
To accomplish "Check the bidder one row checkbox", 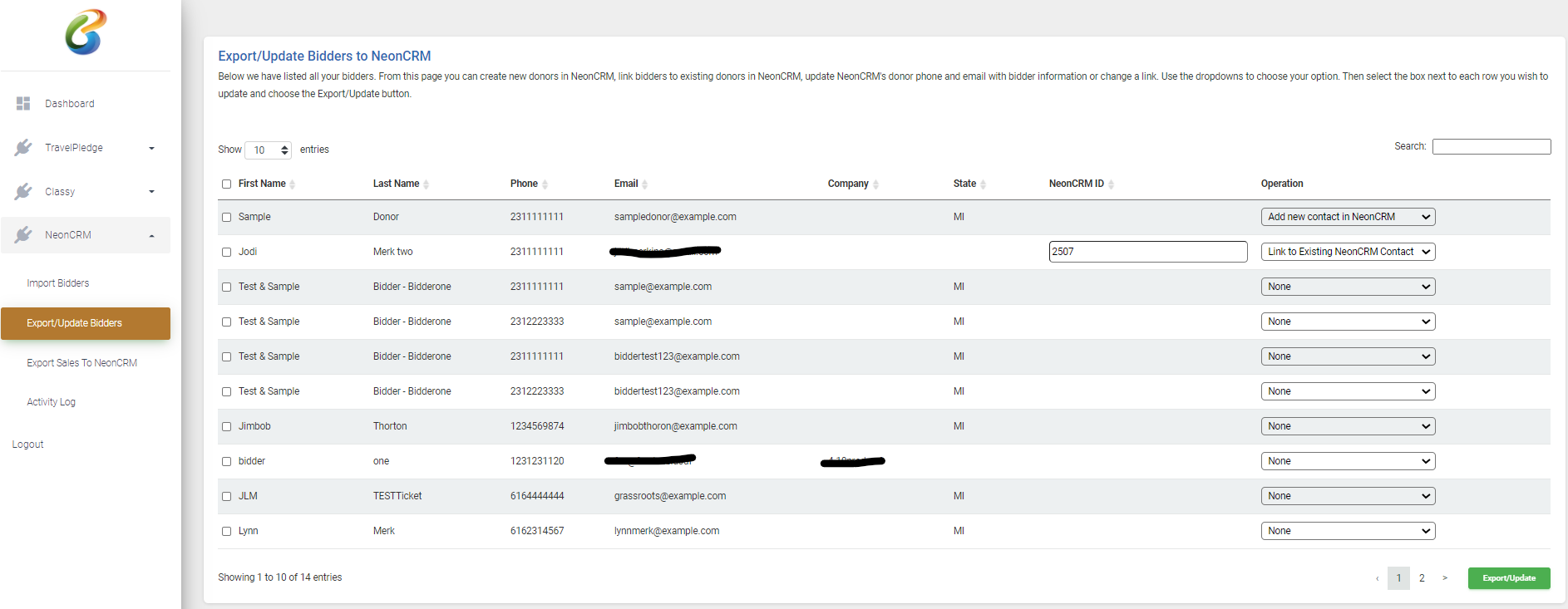I will (226, 462).
